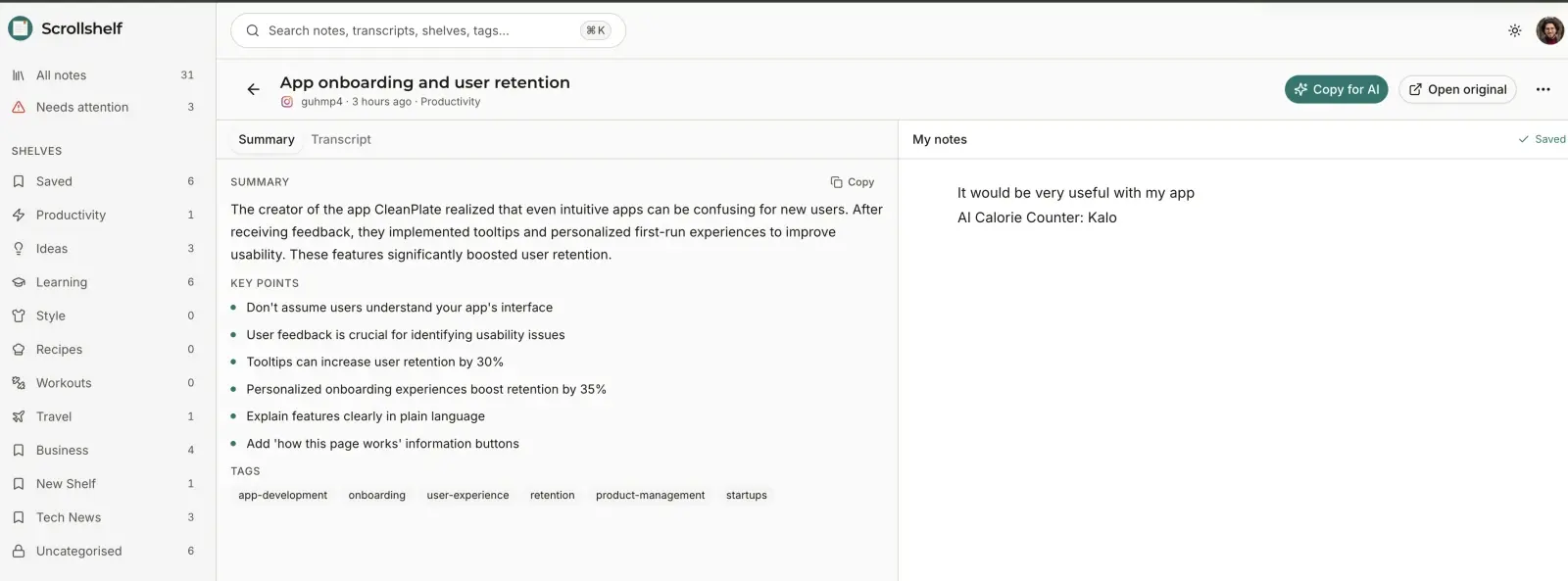
Task: Open the All notes list
Action: point(103,75)
